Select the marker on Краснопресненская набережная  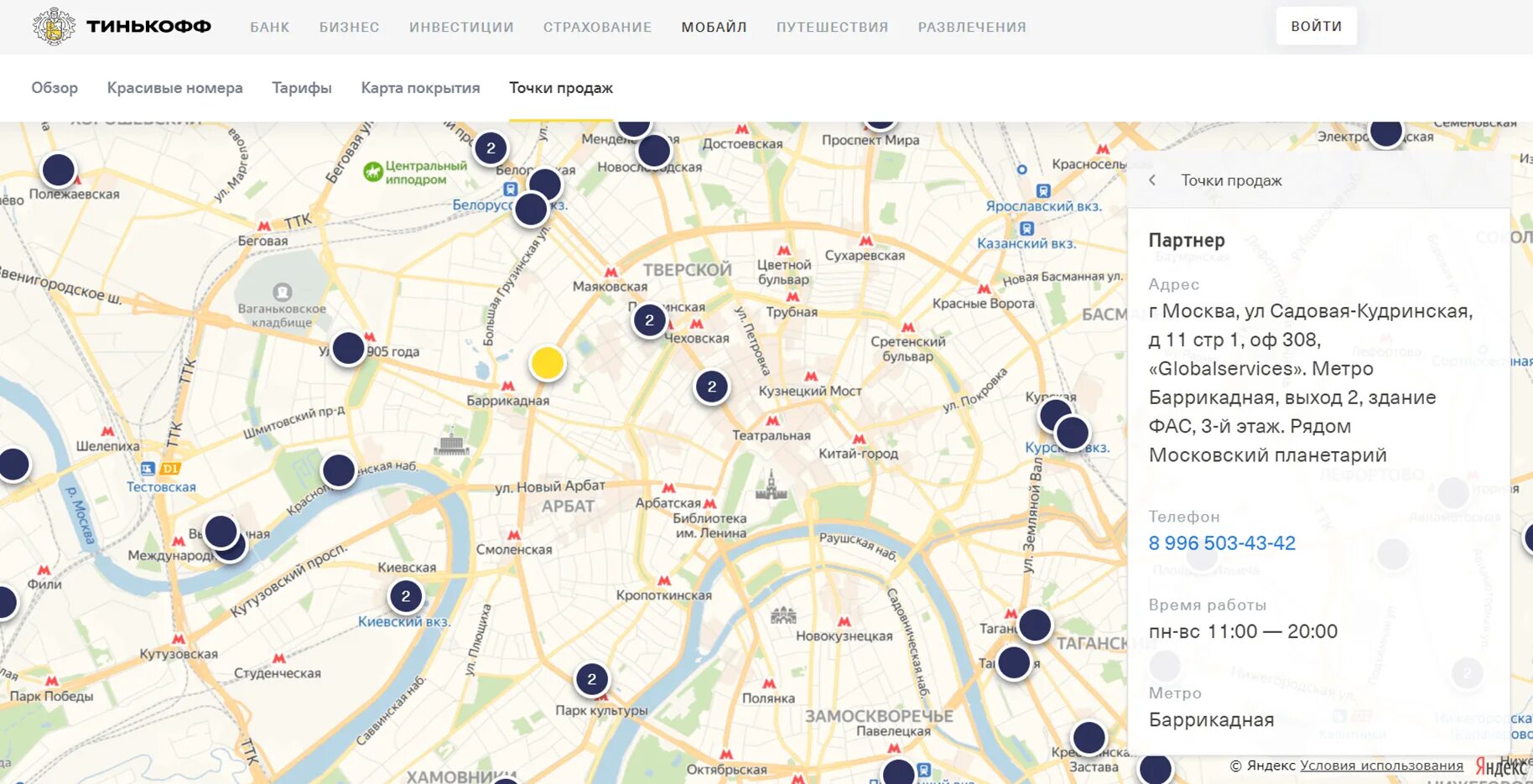[339, 470]
